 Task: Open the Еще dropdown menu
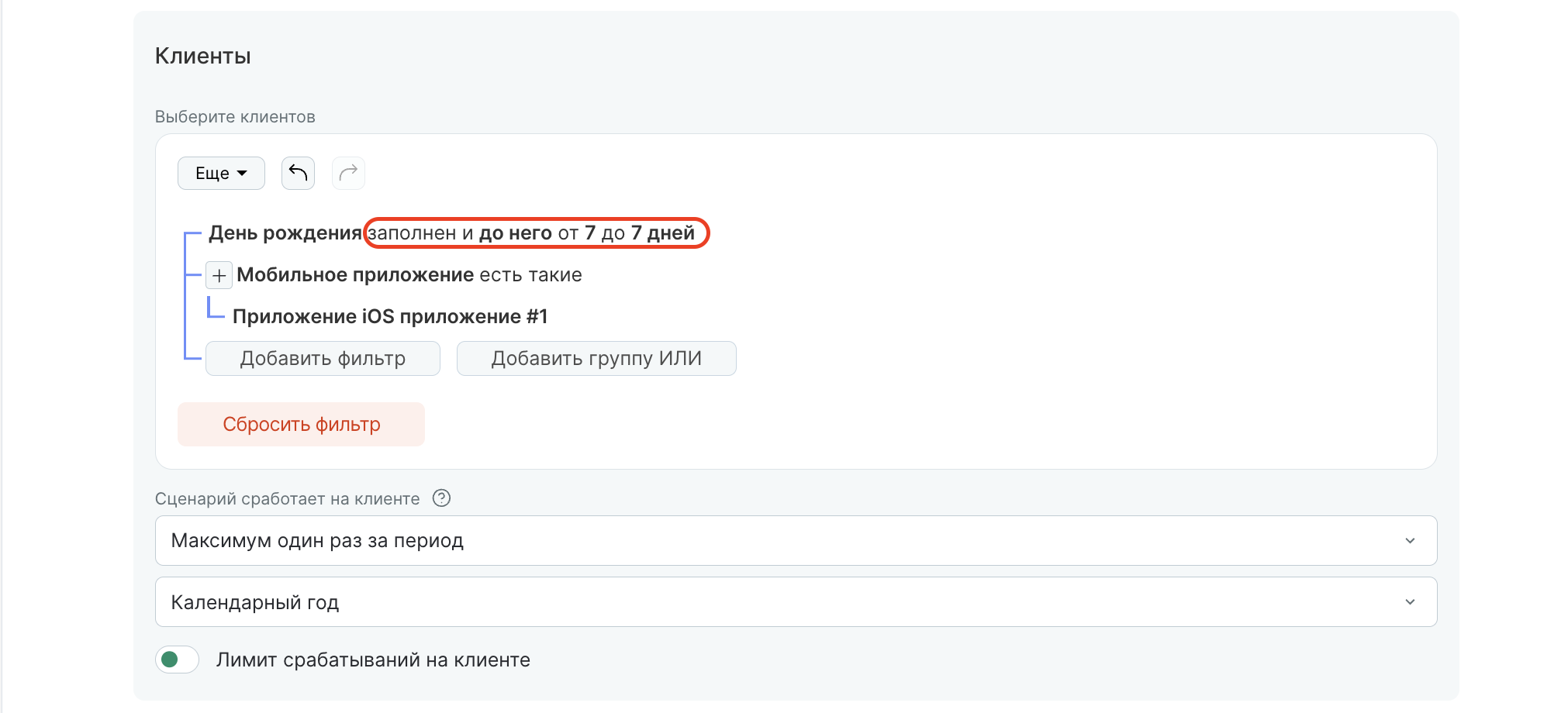tap(221, 173)
